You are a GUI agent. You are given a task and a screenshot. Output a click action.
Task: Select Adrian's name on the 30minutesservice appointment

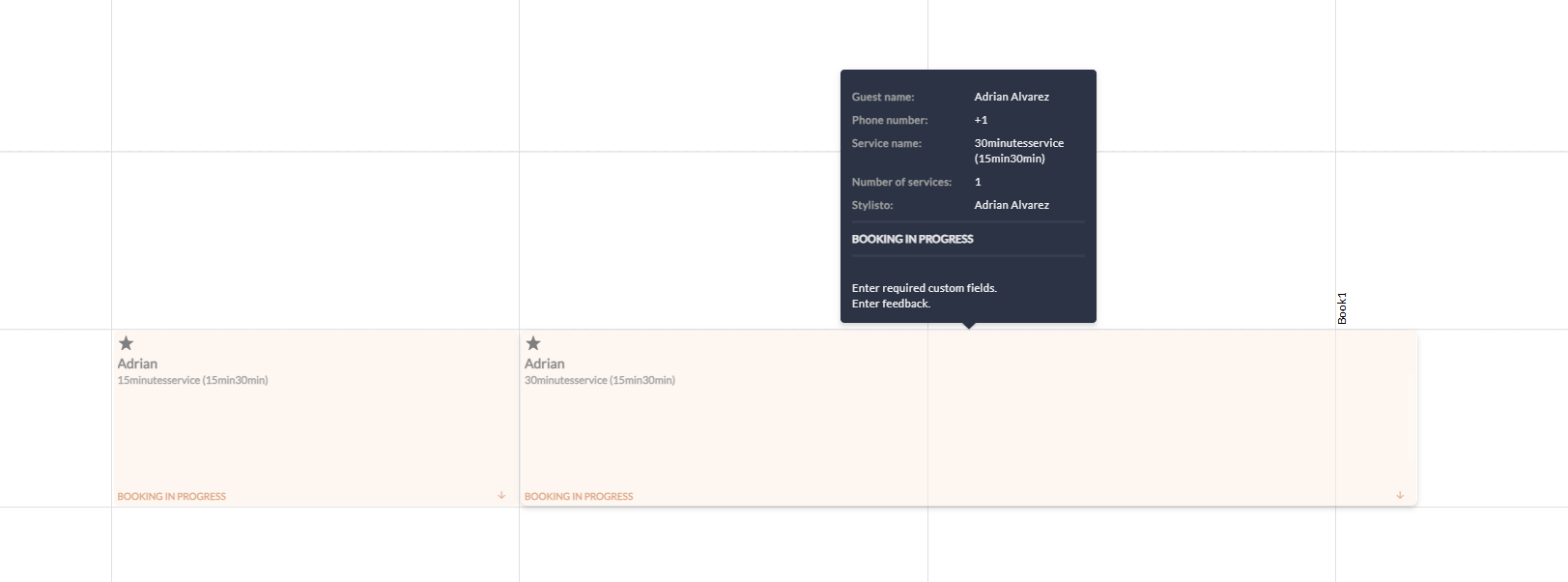pyautogui.click(x=544, y=364)
